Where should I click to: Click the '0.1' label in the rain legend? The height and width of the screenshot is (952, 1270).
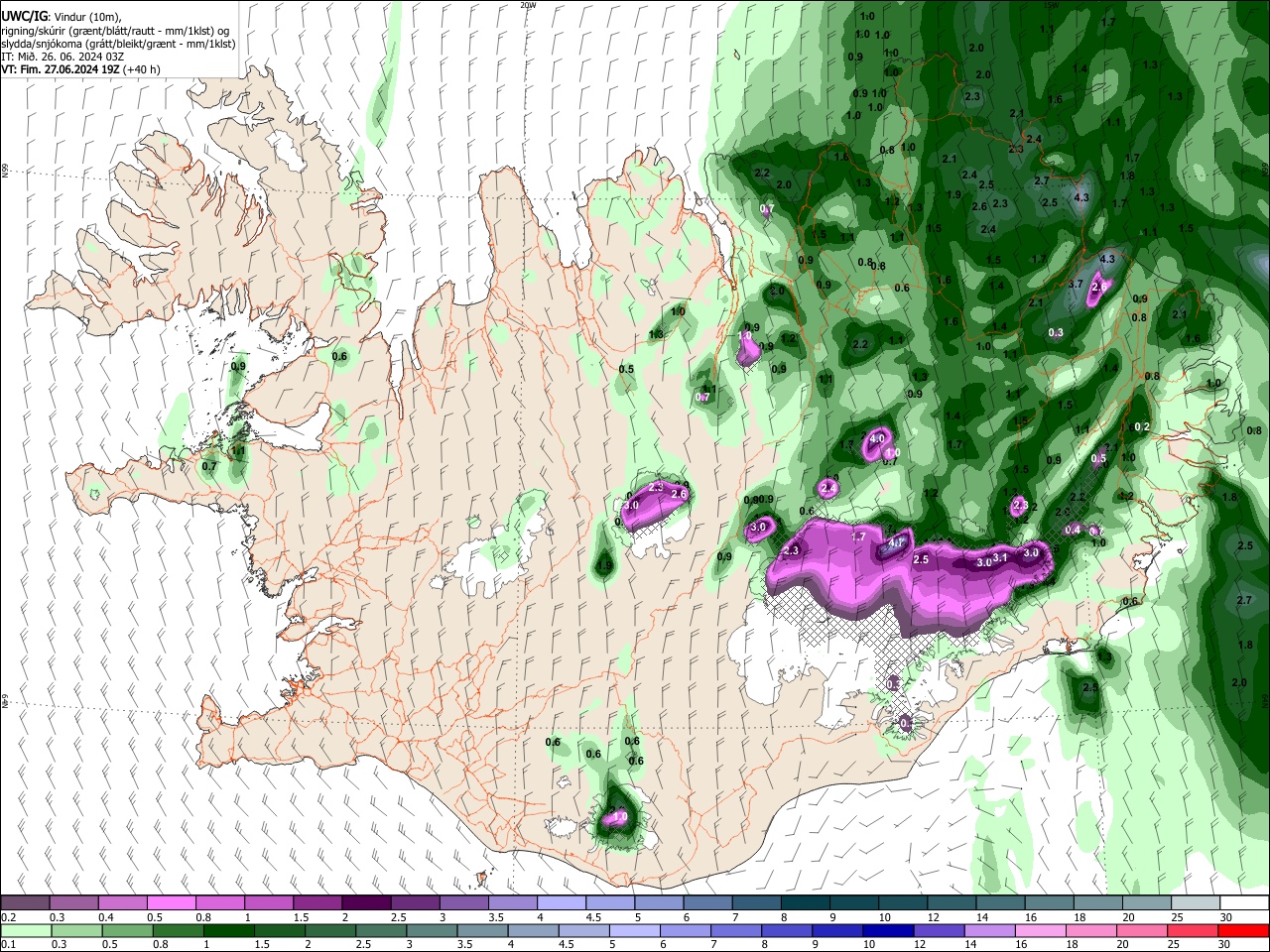tap(8, 945)
